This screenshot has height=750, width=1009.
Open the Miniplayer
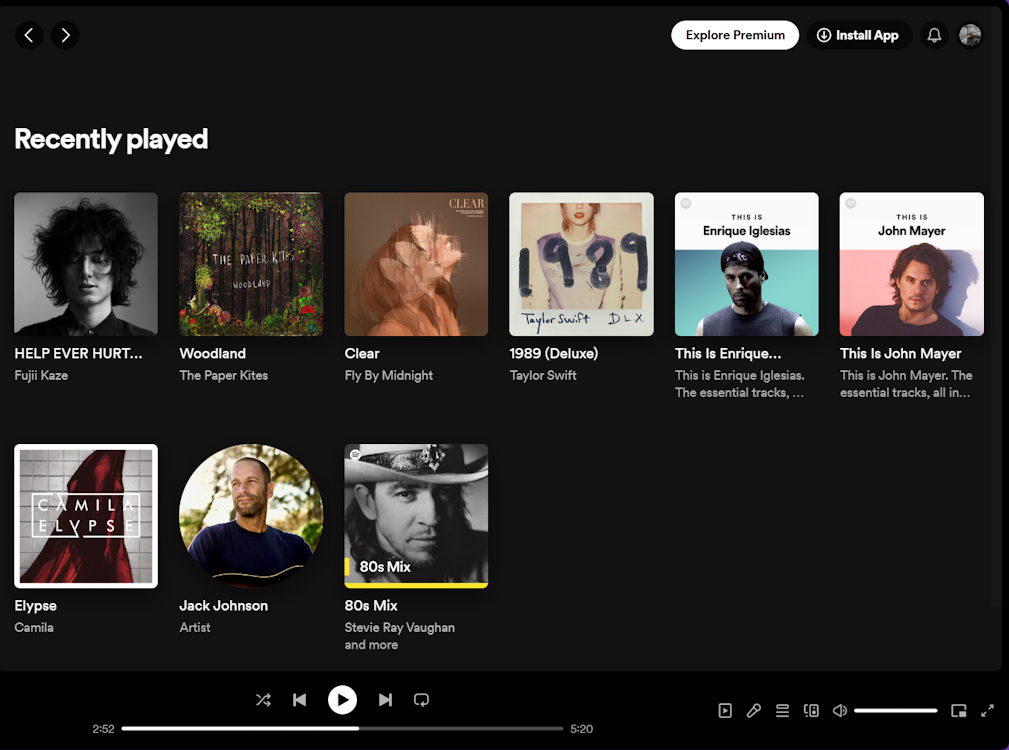pos(958,710)
